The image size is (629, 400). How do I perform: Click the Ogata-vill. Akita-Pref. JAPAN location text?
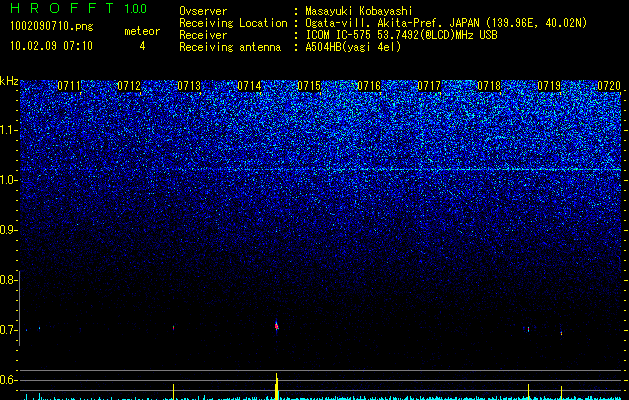[x=446, y=23]
